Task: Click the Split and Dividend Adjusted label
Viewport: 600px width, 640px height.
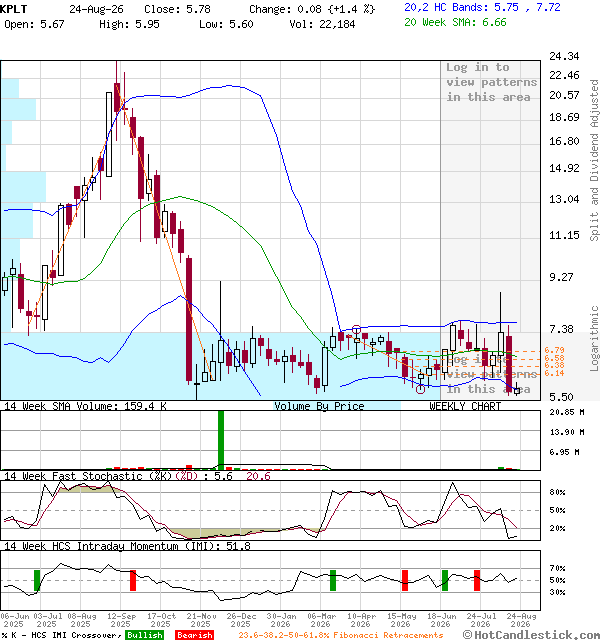Action: [x=594, y=160]
